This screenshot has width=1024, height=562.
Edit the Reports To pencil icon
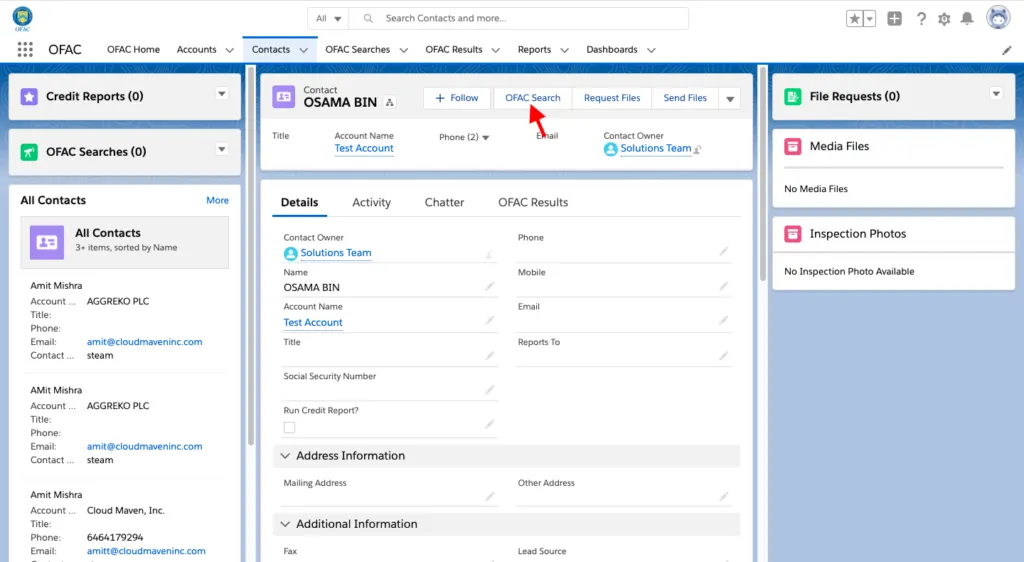(724, 355)
